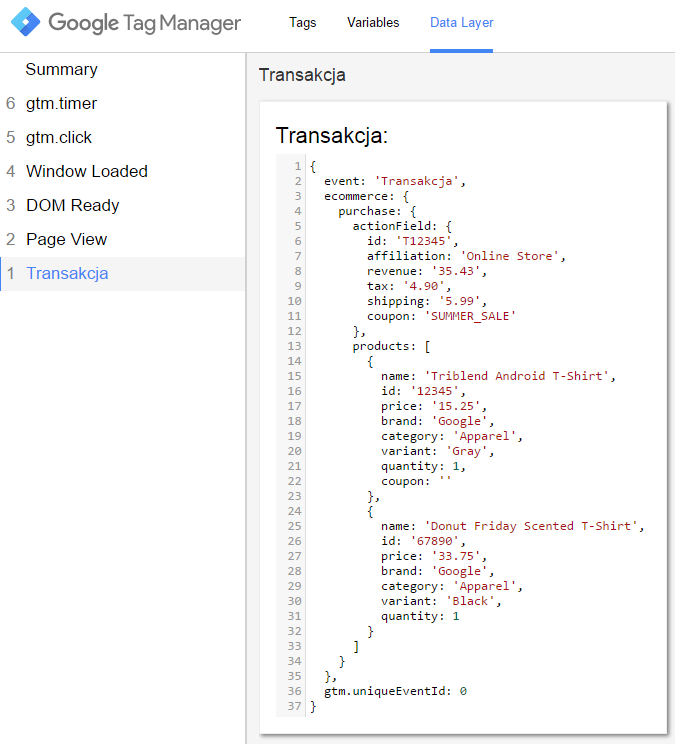Switch to the Tags tab
The width and height of the screenshot is (675, 744).
303,23
